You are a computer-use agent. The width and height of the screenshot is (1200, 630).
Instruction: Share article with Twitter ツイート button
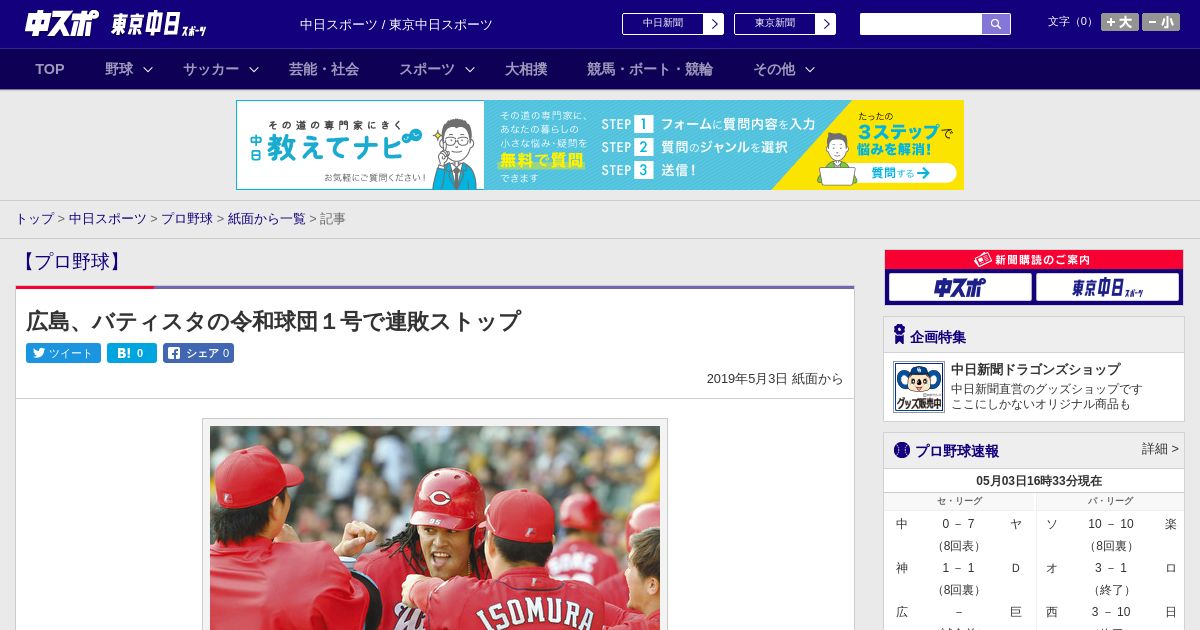click(63, 353)
